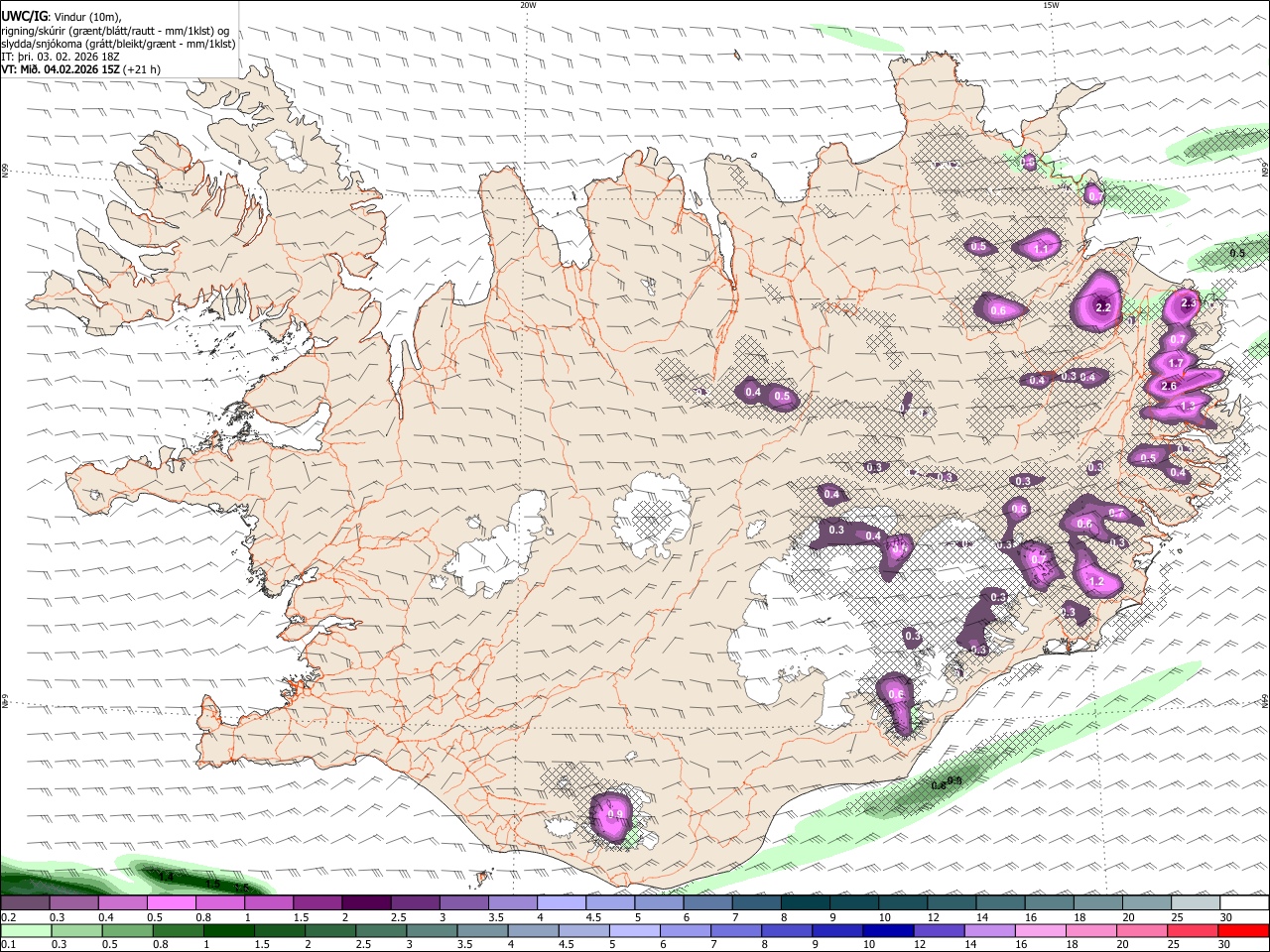
Task: Select the rain legend swatch labeled 18
Action: click(1091, 930)
